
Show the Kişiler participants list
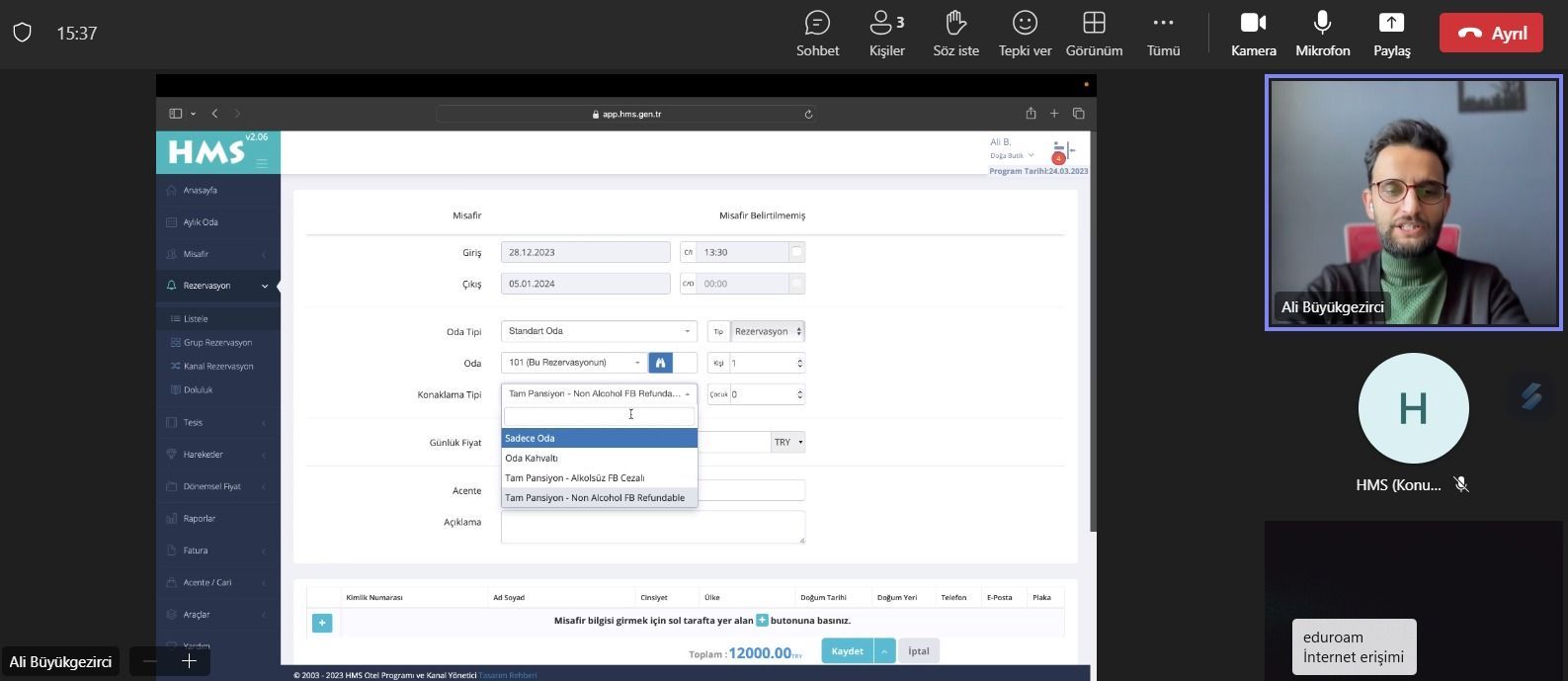click(886, 34)
